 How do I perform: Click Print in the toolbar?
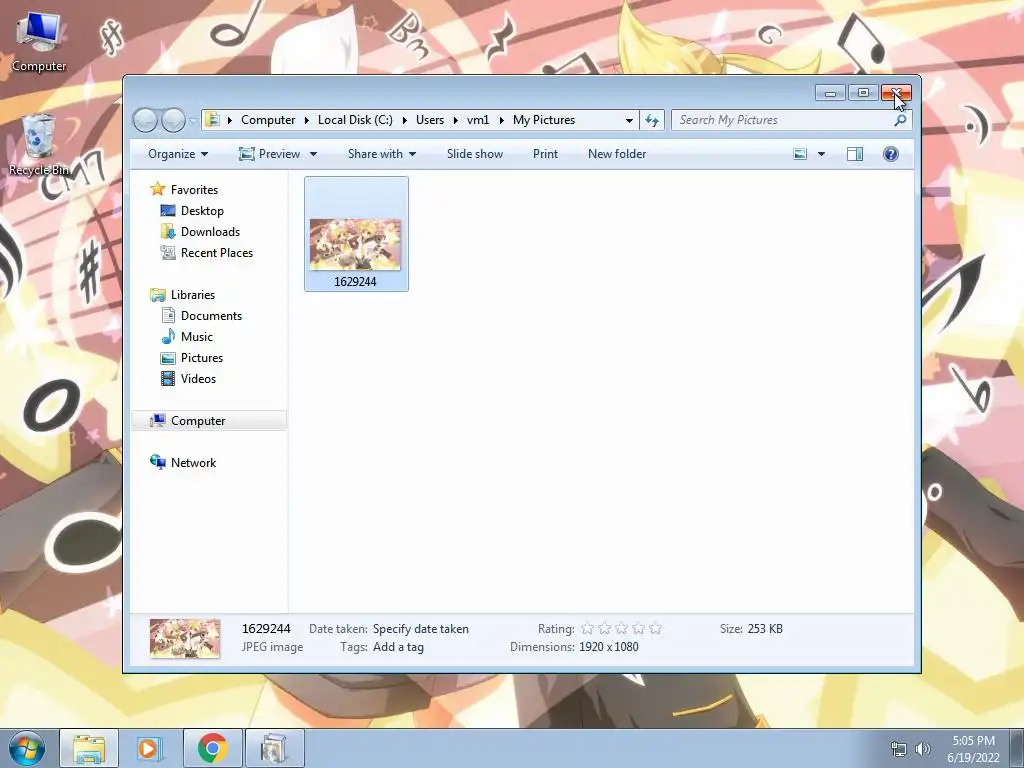coord(545,154)
